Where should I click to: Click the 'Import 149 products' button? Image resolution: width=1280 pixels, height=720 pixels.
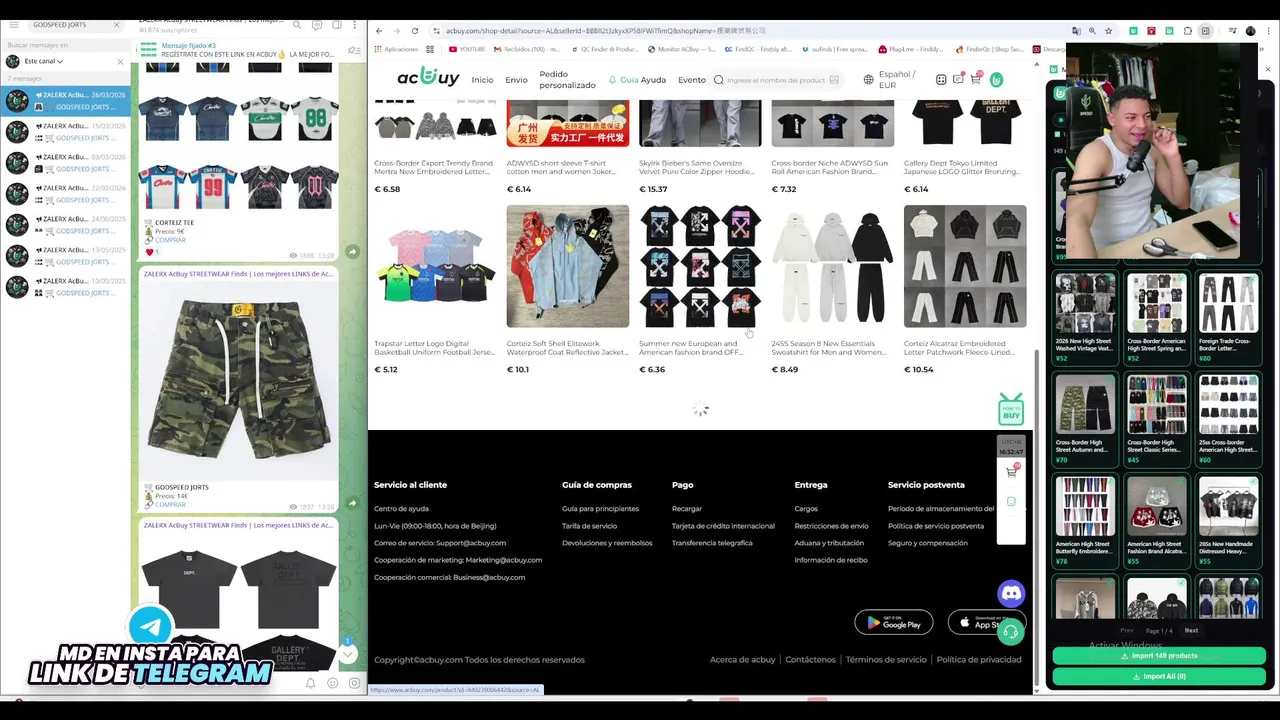[1159, 656]
